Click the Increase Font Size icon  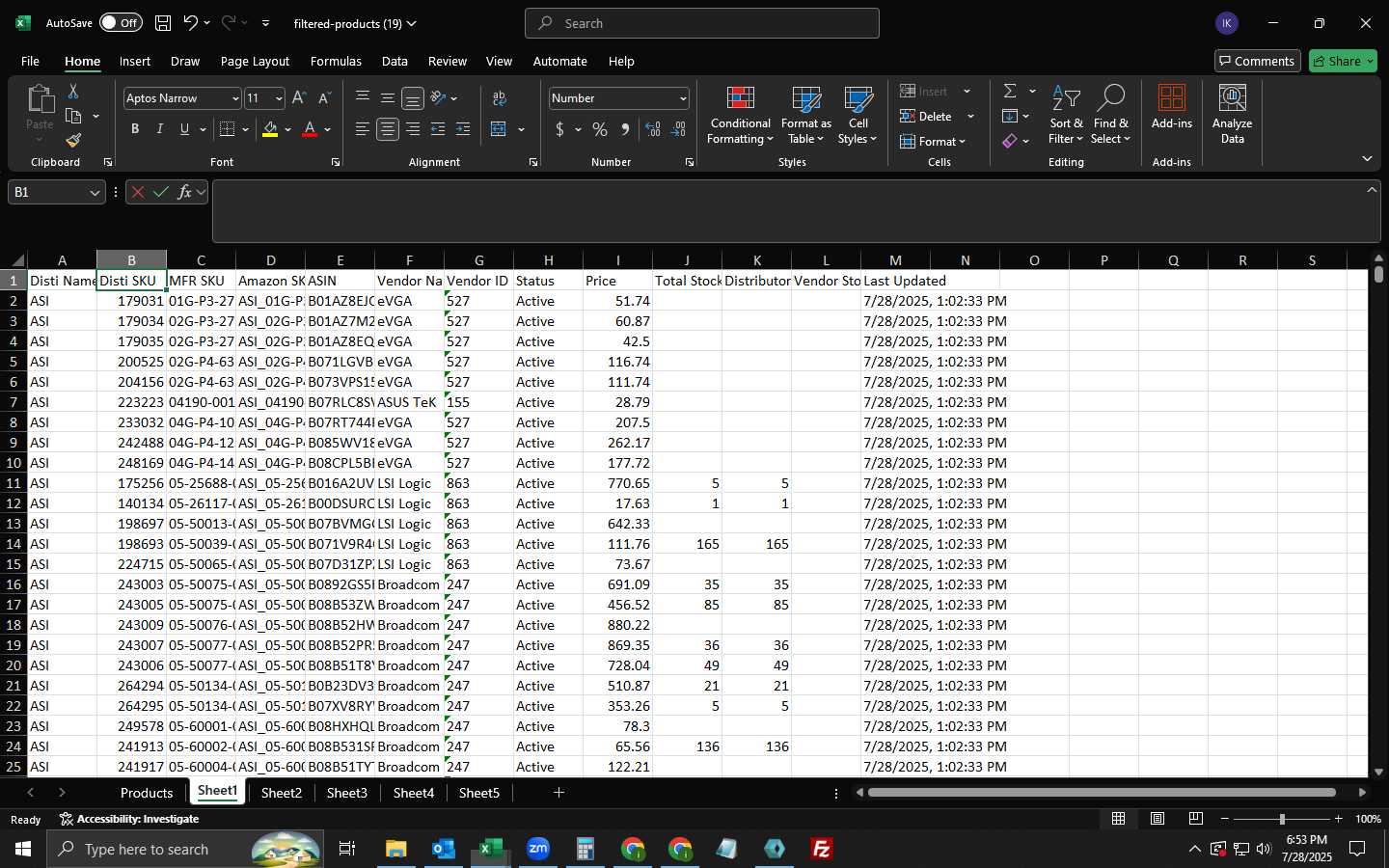pyautogui.click(x=299, y=98)
